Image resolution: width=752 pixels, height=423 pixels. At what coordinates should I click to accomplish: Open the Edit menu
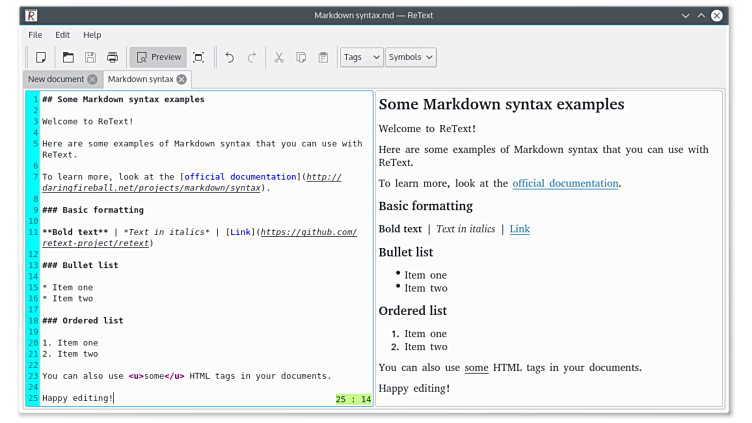pyautogui.click(x=62, y=35)
